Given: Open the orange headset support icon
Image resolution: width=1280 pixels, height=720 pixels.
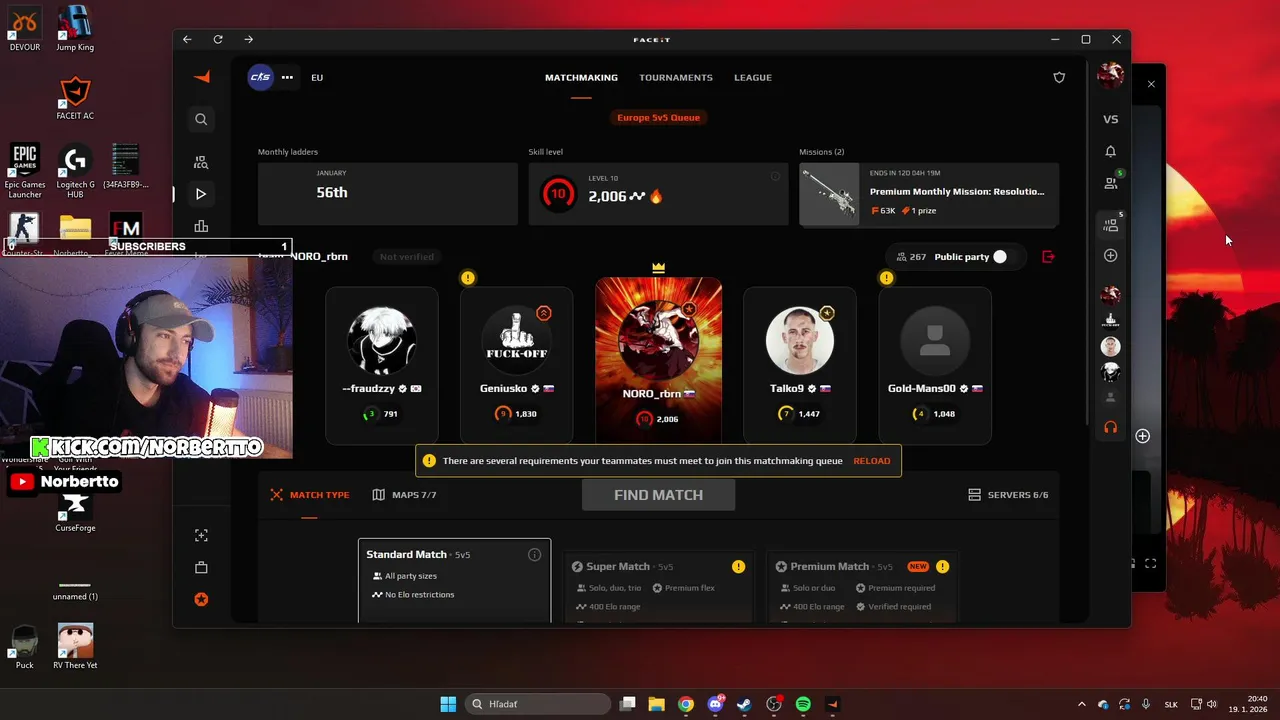Looking at the screenshot, I should [x=1110, y=427].
